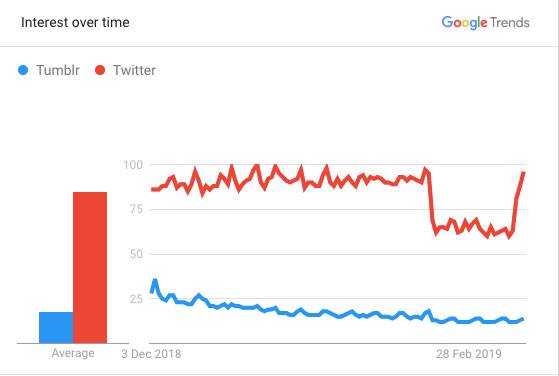This screenshot has width=559, height=376.
Task: Click the Tumblr line's final endpoint
Action: pyautogui.click(x=523, y=319)
